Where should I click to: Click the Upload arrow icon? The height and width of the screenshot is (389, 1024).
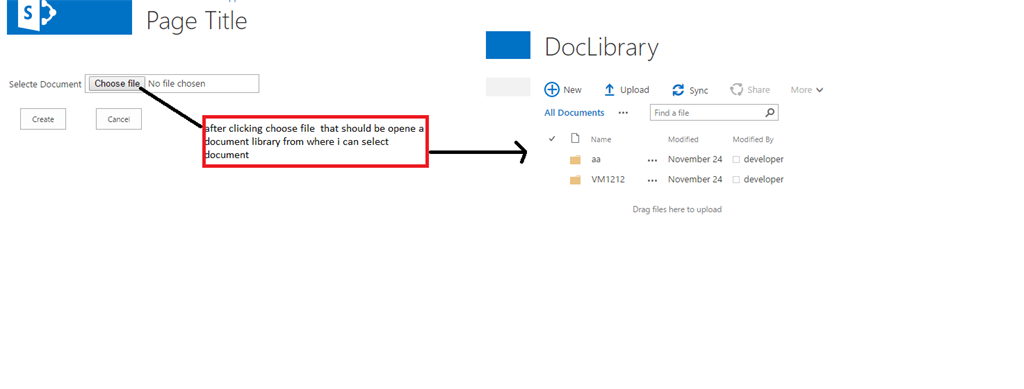[x=609, y=89]
